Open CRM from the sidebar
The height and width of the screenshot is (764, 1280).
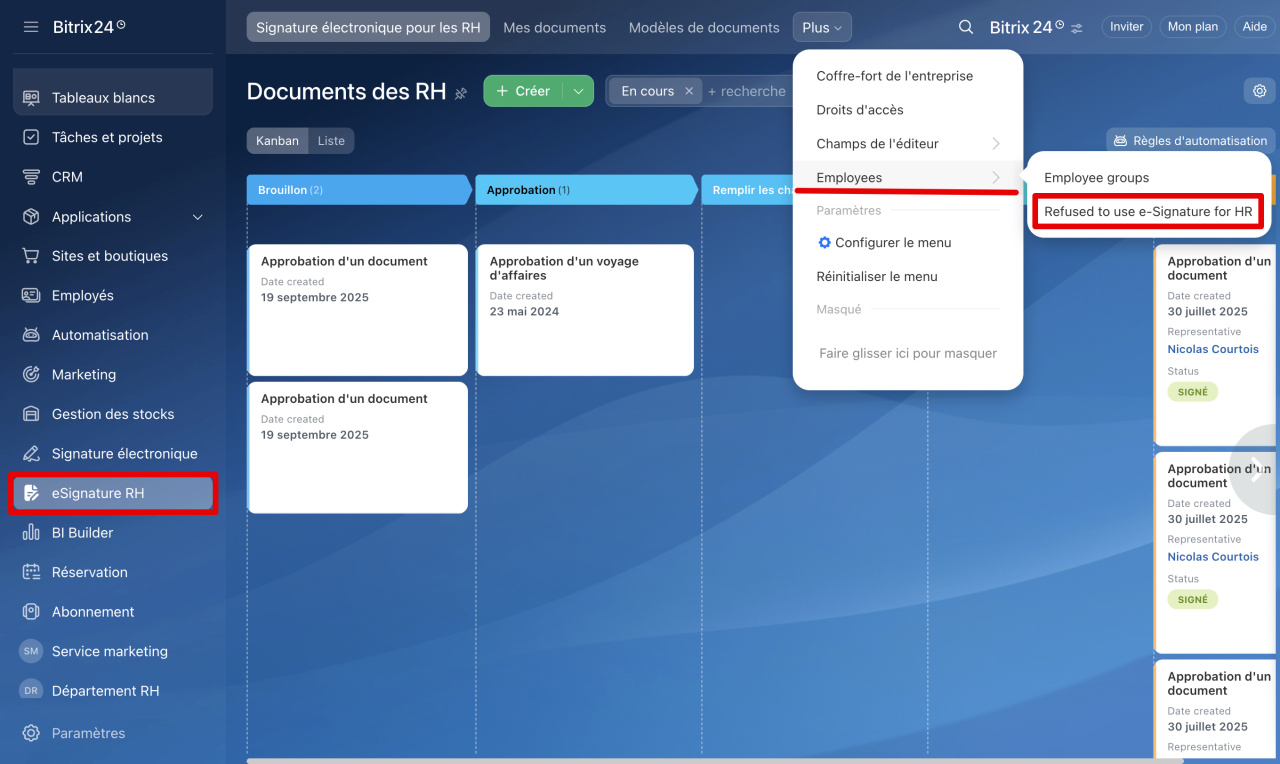coord(67,177)
